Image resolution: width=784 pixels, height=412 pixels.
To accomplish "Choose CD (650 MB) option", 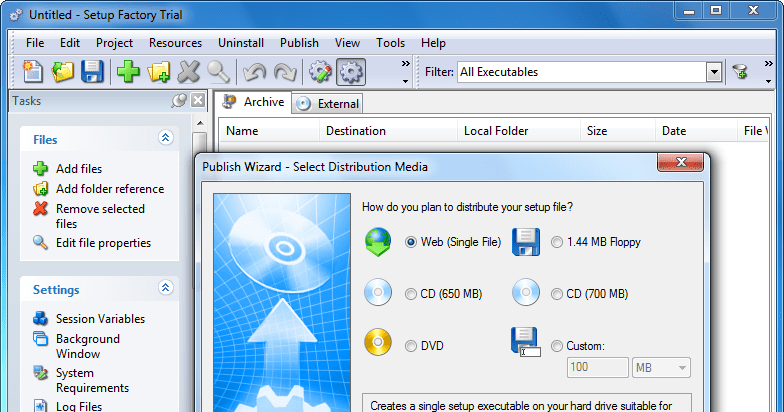I will click(x=410, y=294).
